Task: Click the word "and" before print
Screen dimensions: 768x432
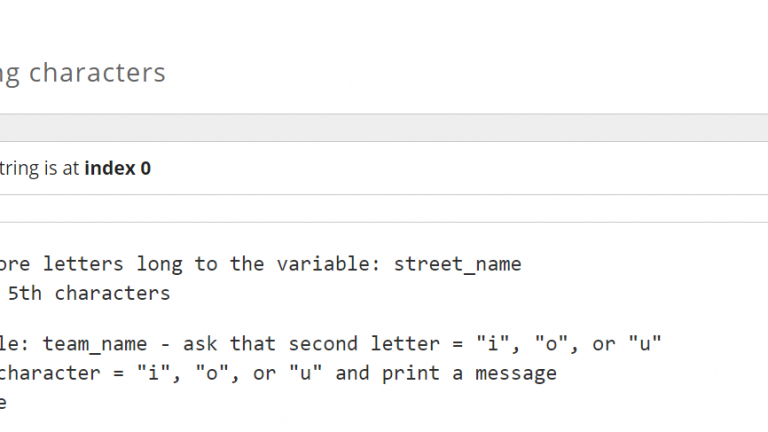Action: click(x=352, y=373)
